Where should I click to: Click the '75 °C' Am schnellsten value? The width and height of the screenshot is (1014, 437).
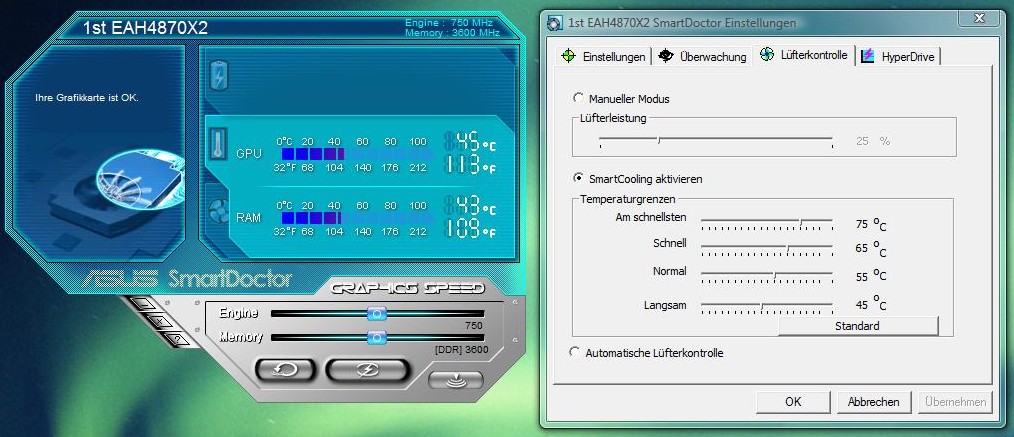pos(870,224)
